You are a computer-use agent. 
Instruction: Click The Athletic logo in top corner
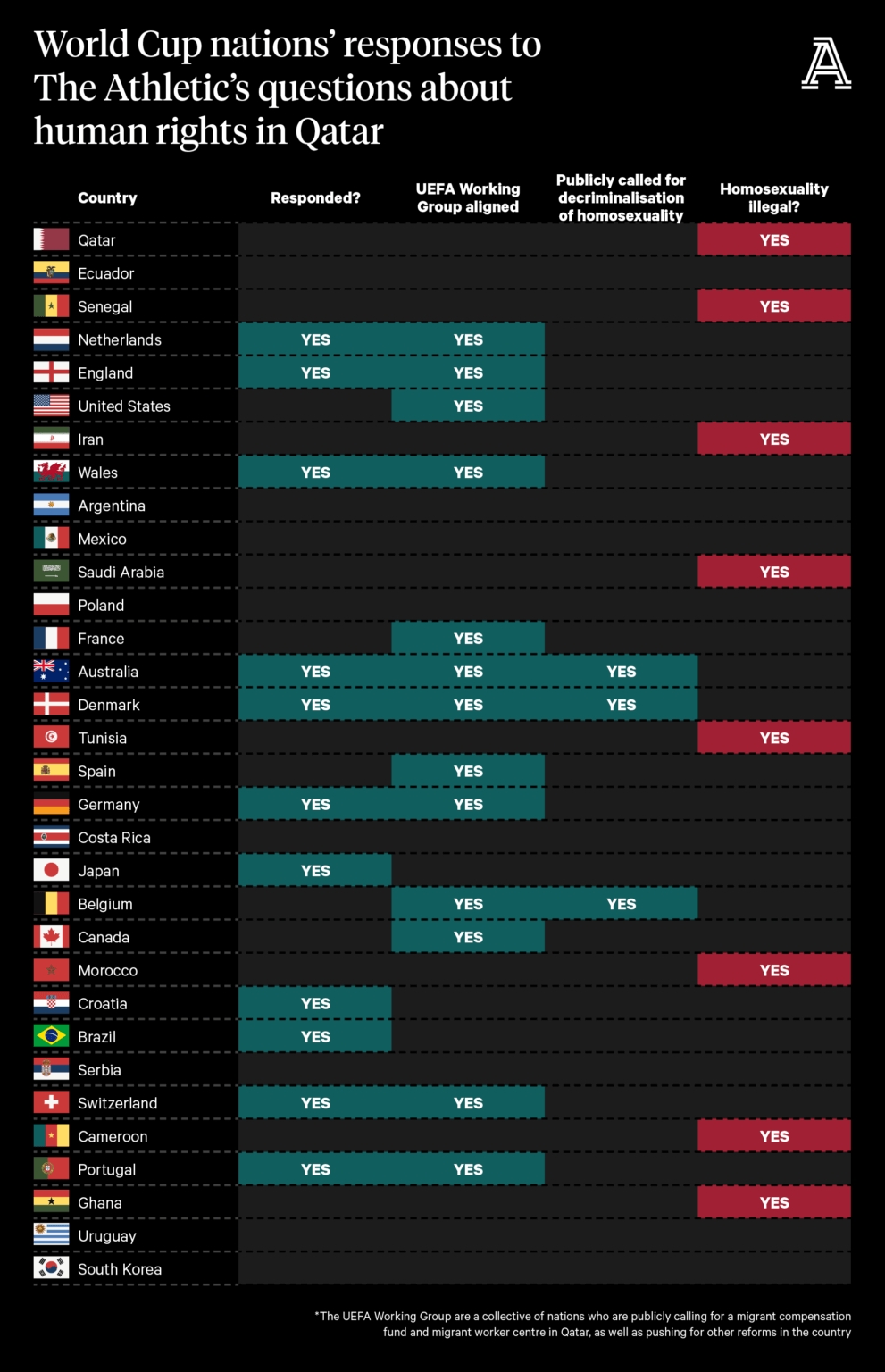(826, 63)
